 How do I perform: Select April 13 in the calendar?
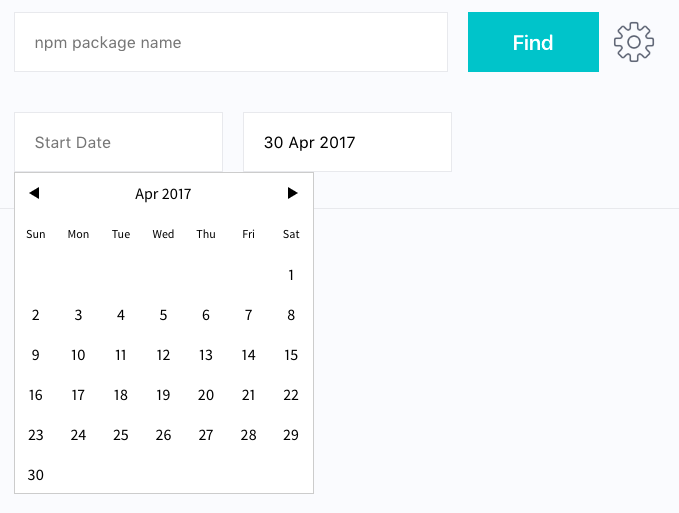pos(206,355)
